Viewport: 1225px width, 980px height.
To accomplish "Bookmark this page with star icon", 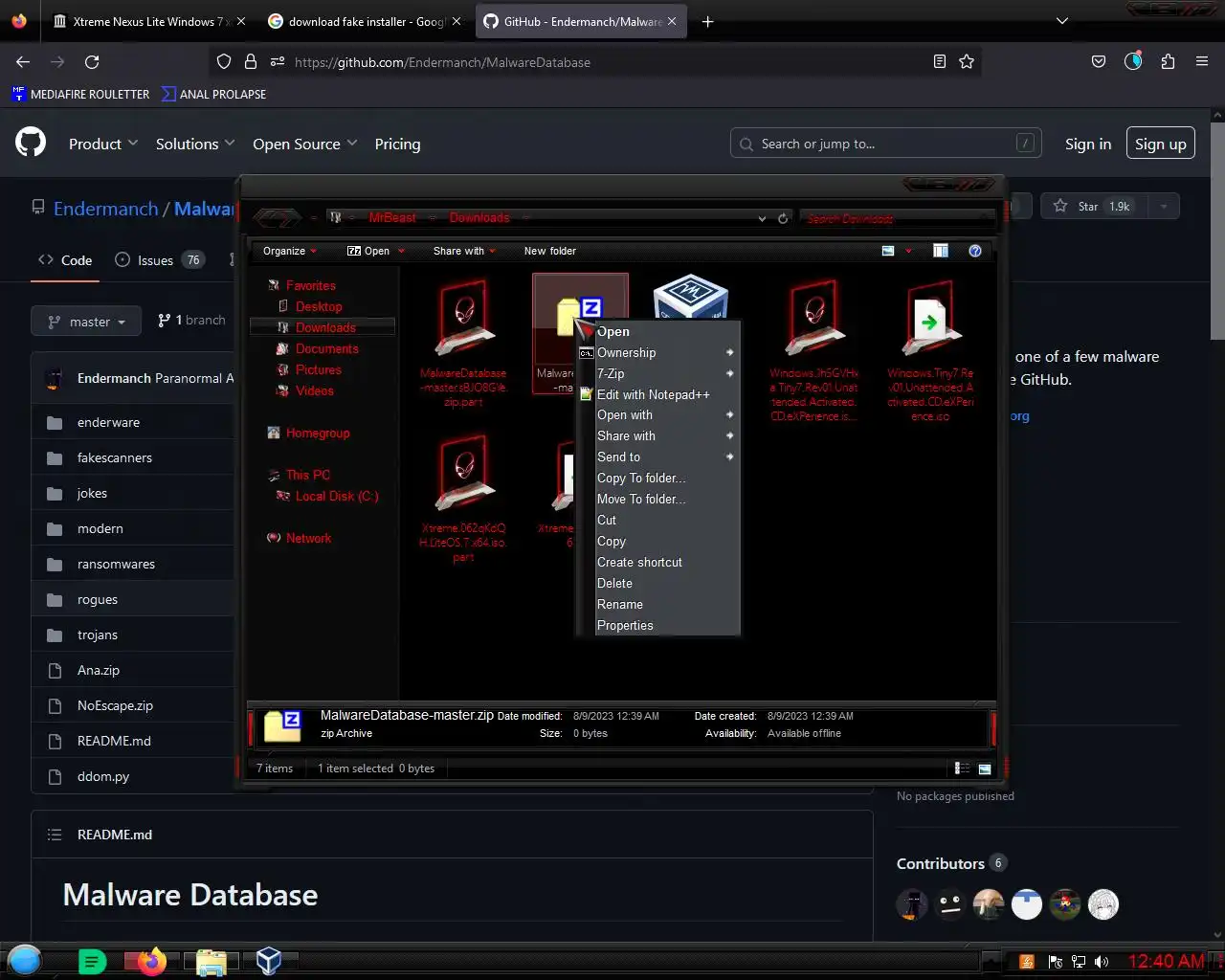I will 967,62.
